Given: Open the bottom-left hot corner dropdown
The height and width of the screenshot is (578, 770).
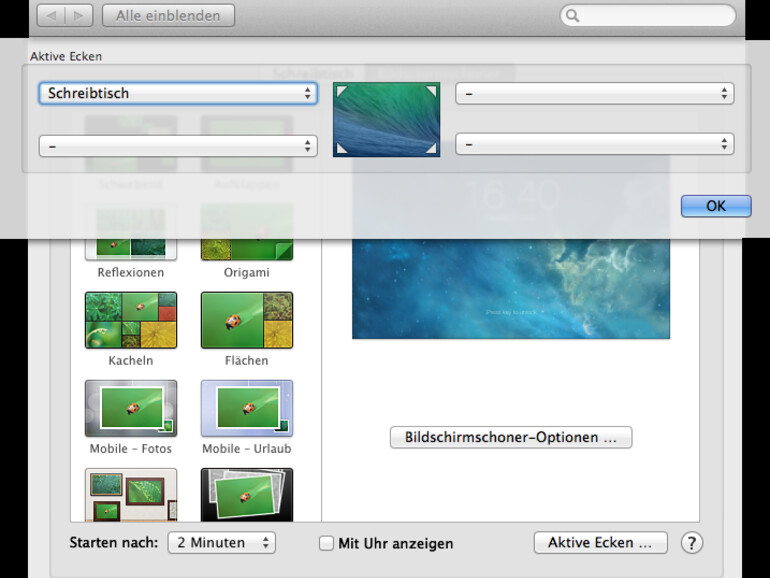Looking at the screenshot, I should (178, 146).
